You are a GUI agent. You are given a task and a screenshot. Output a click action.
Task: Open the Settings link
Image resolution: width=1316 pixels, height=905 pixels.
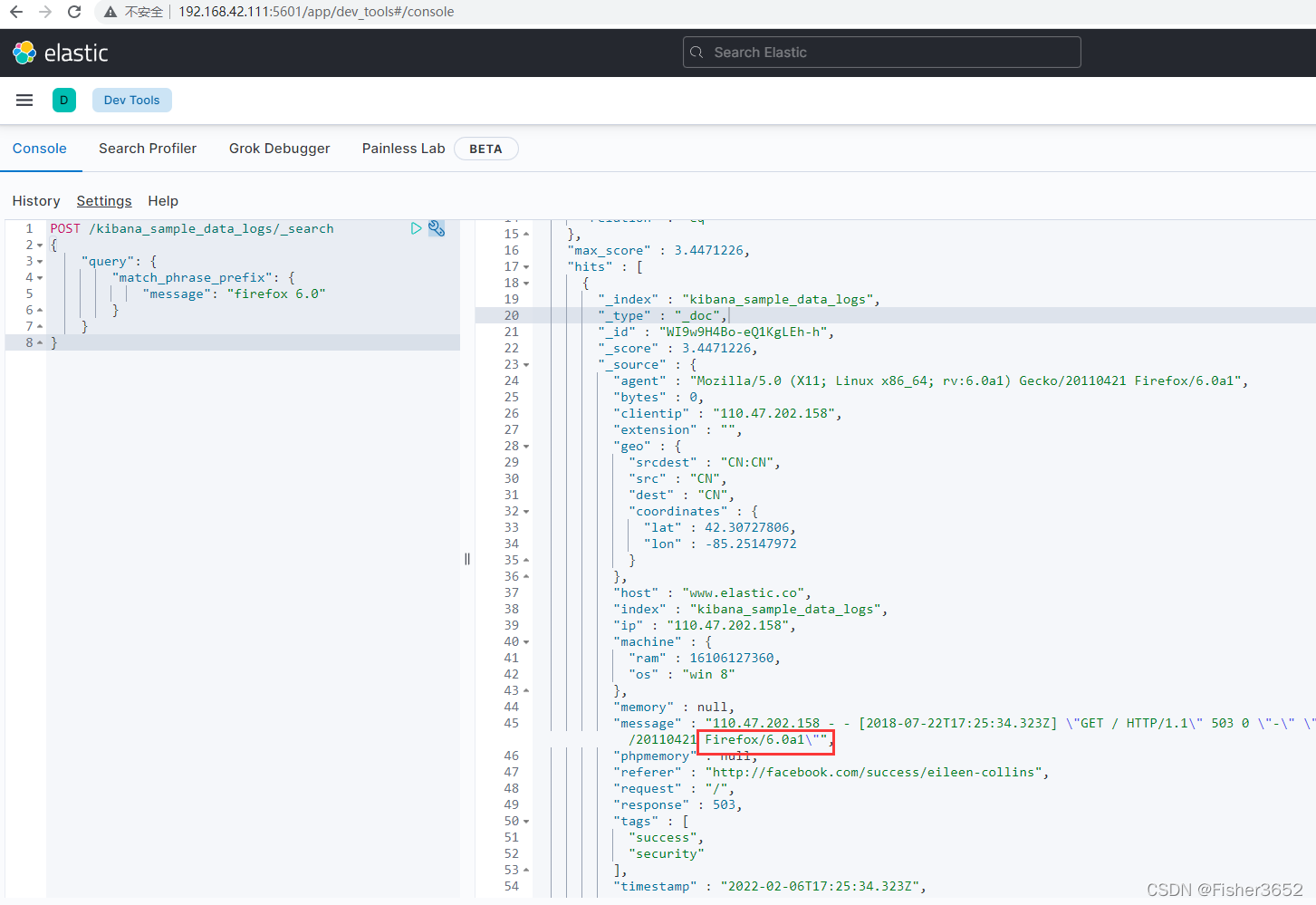(x=104, y=201)
